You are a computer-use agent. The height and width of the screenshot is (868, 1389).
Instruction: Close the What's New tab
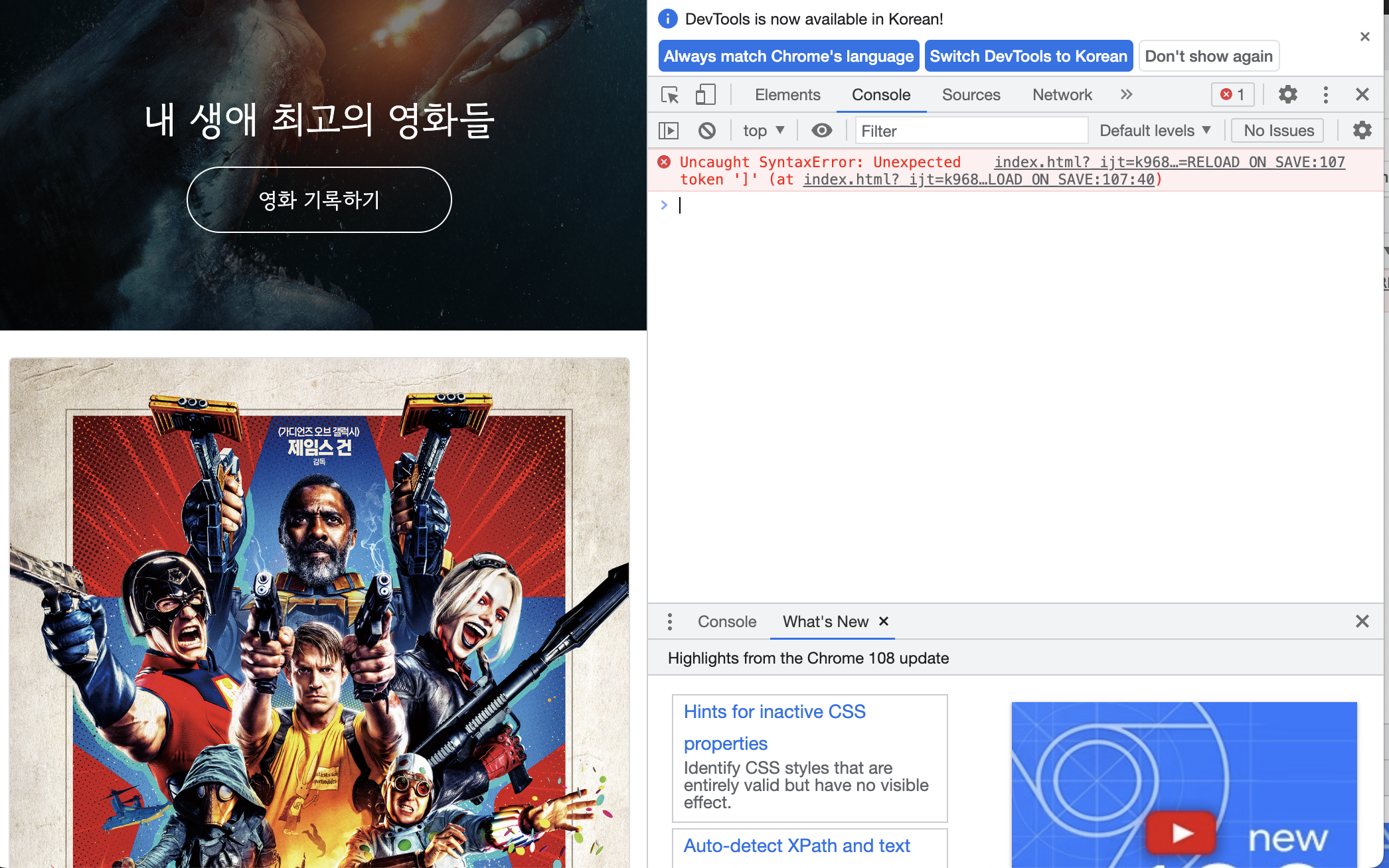[884, 621]
